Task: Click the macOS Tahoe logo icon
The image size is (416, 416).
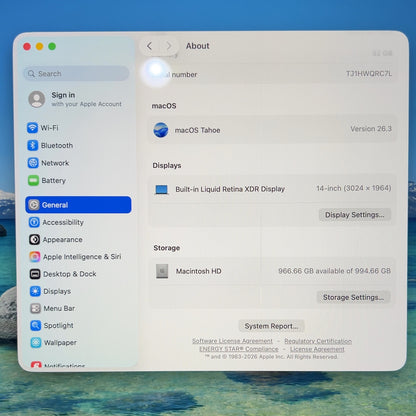Action: pos(161,130)
